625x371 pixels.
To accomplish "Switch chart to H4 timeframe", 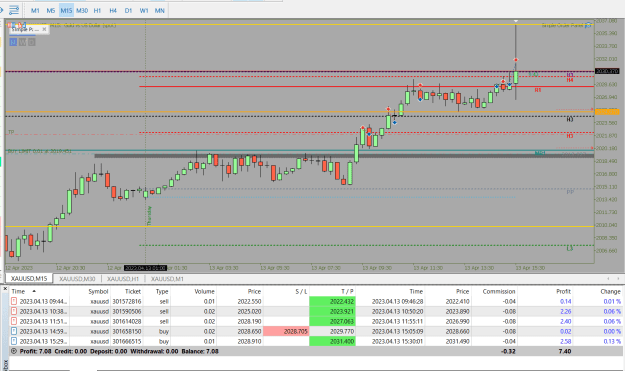I will pyautogui.click(x=113, y=11).
